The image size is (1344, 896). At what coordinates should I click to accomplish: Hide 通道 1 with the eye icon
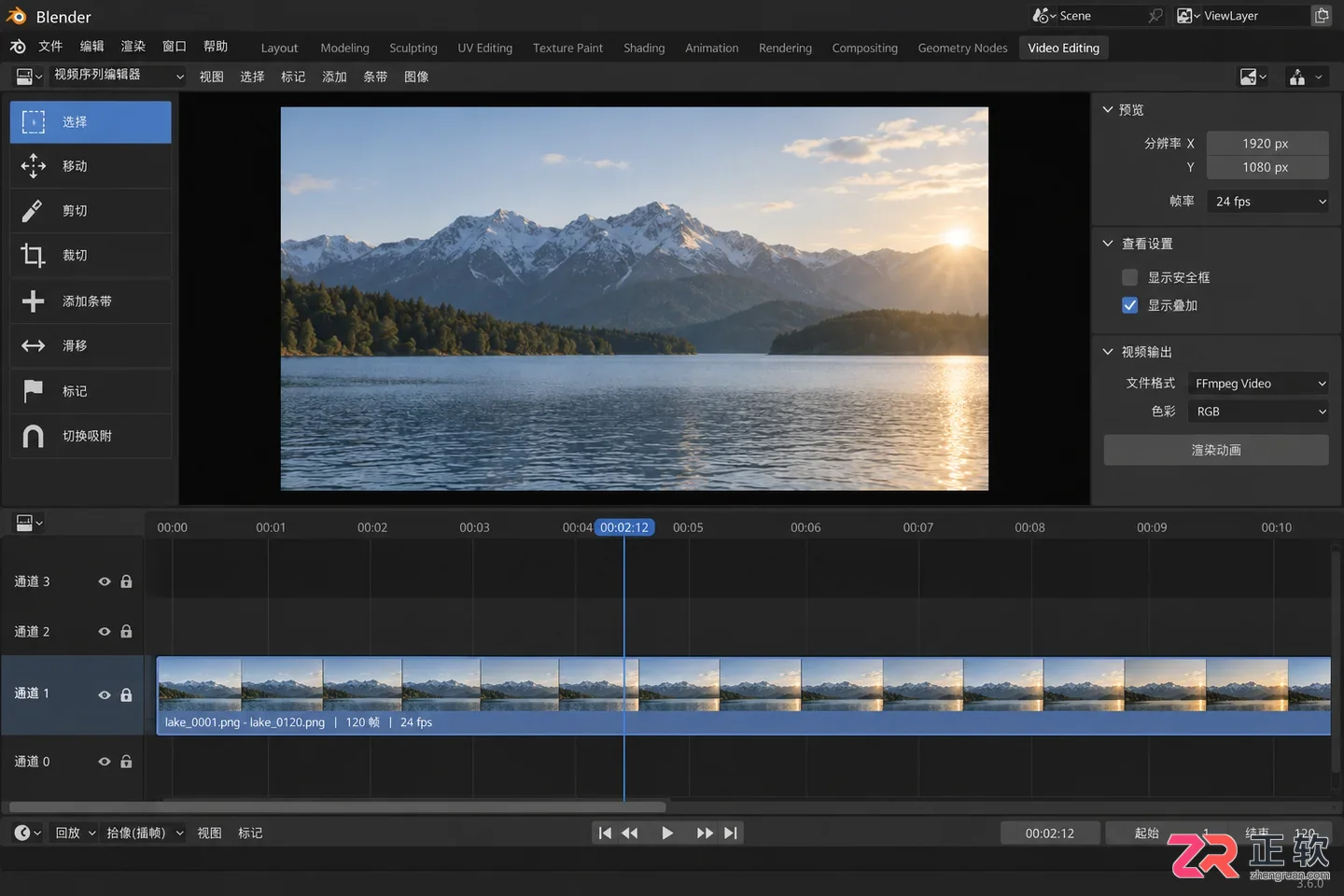point(105,695)
